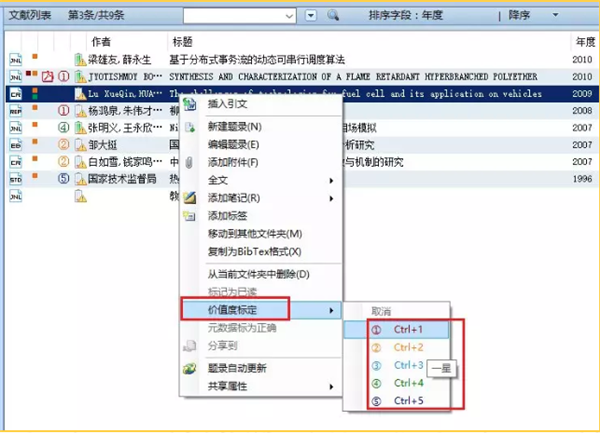Click CR type icon of Lu XueQin row
Image resolution: width=600 pixels, height=433 pixels.
tap(16, 94)
